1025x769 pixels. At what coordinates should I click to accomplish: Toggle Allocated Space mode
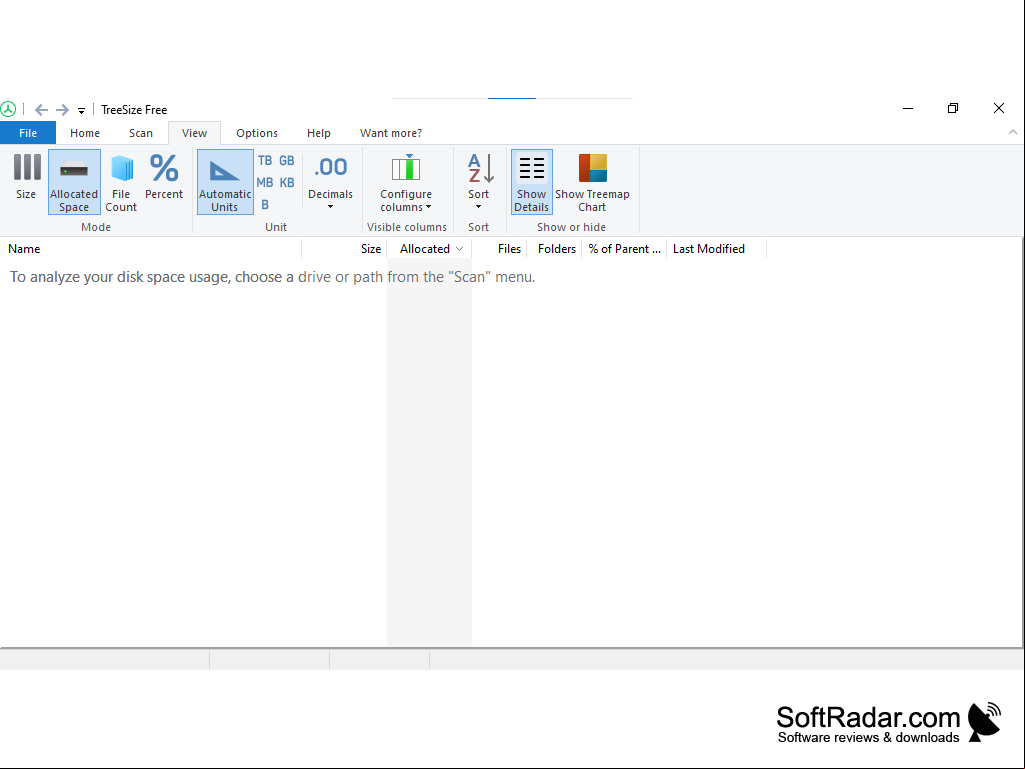coord(74,182)
